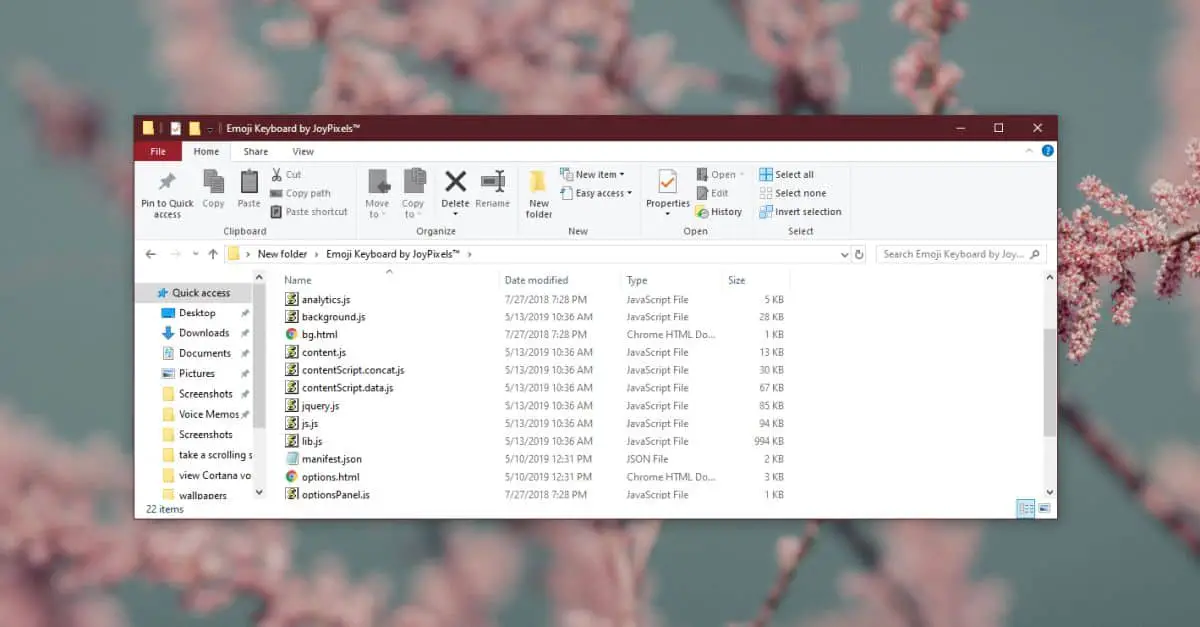Open the Share ribbon tab
Viewport: 1200px width, 627px height.
pos(256,152)
